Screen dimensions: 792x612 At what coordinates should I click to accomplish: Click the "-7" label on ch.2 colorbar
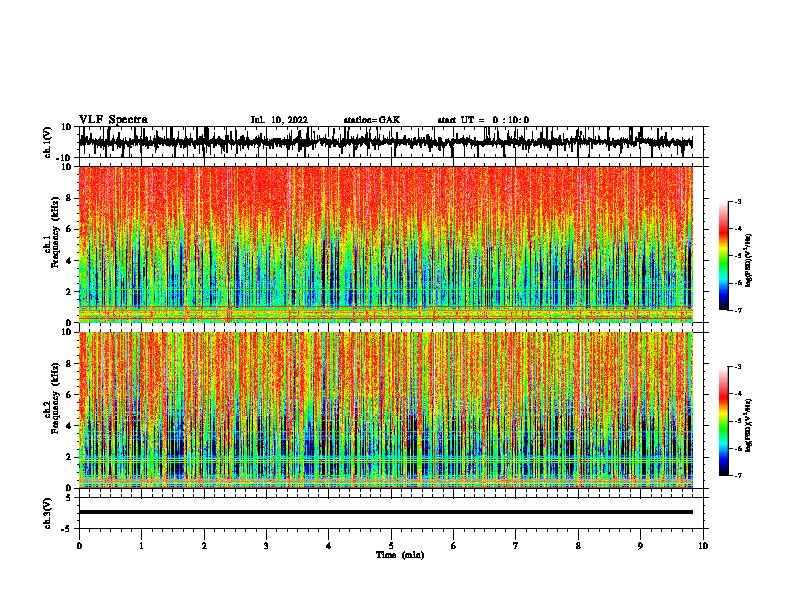click(x=737, y=475)
